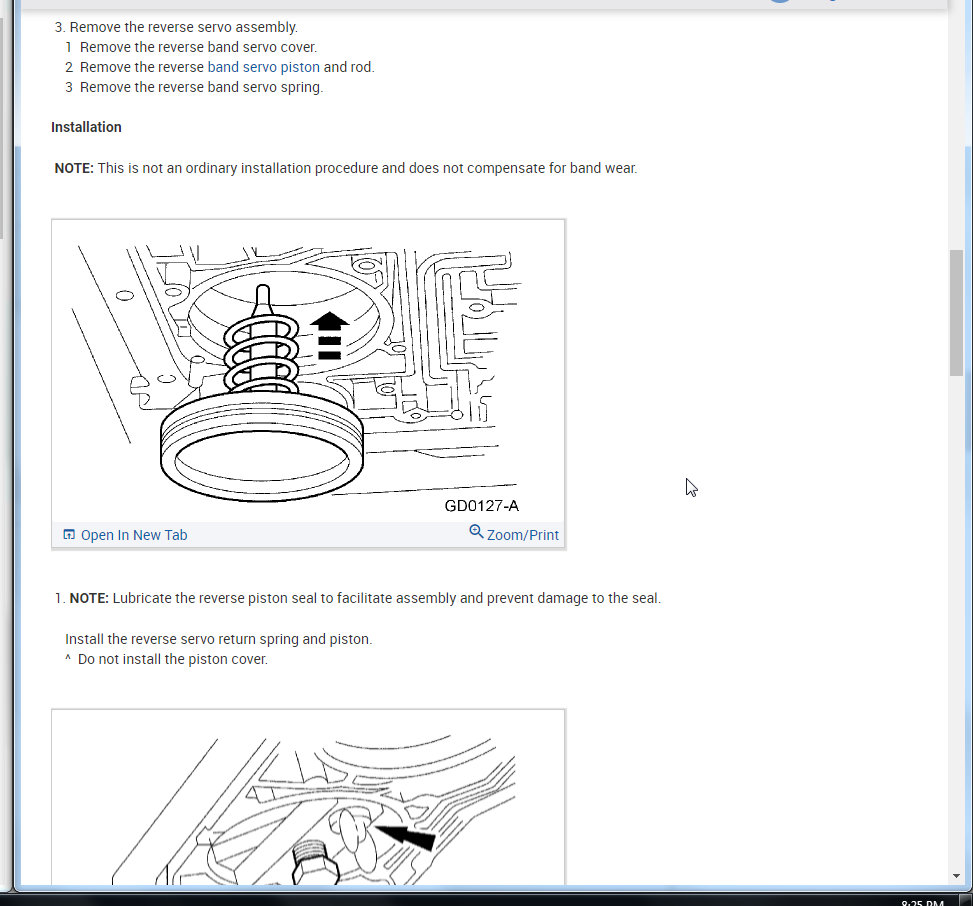
Task: Click the NOTE about lubricating the piston seal
Action: point(365,598)
